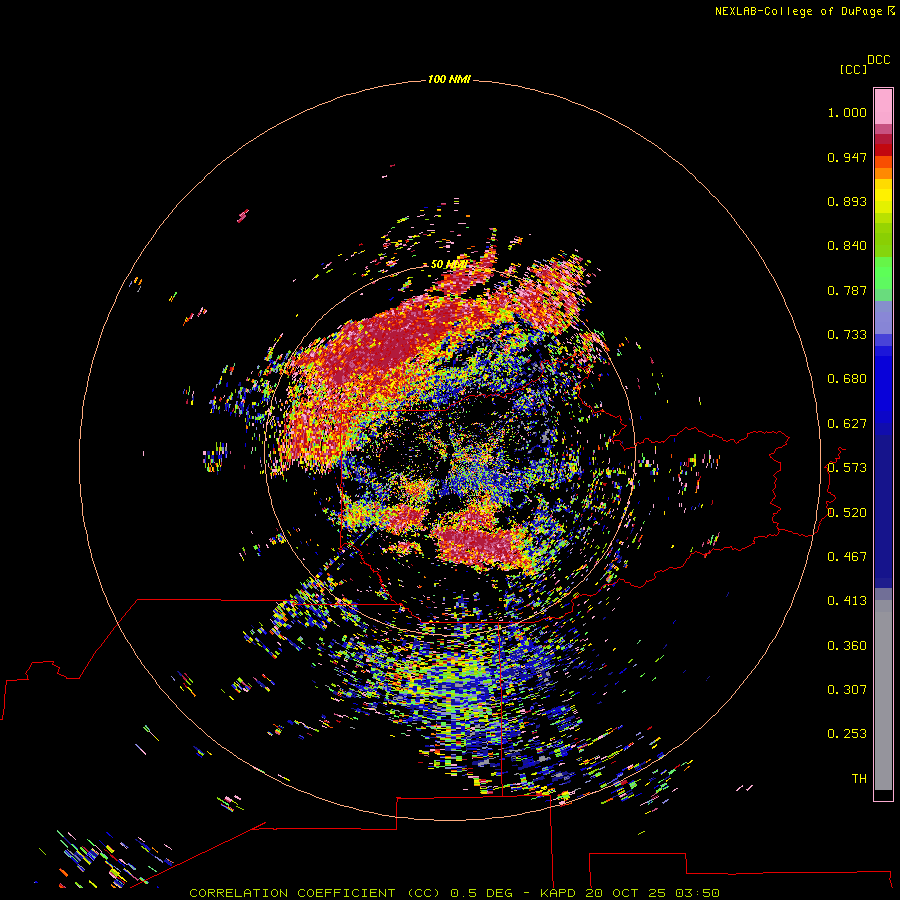Click the DCC legend label
Image resolution: width=900 pixels, height=900 pixels.
pyautogui.click(x=879, y=60)
